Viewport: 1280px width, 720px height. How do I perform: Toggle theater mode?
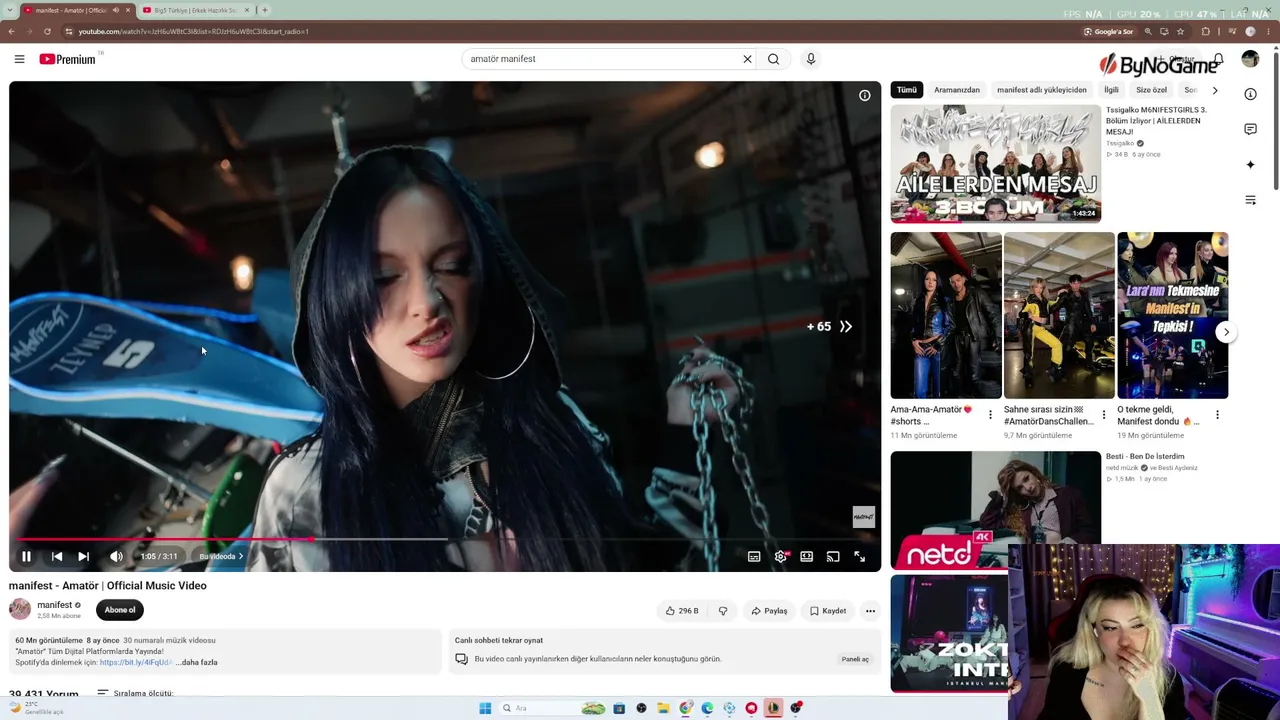click(807, 557)
